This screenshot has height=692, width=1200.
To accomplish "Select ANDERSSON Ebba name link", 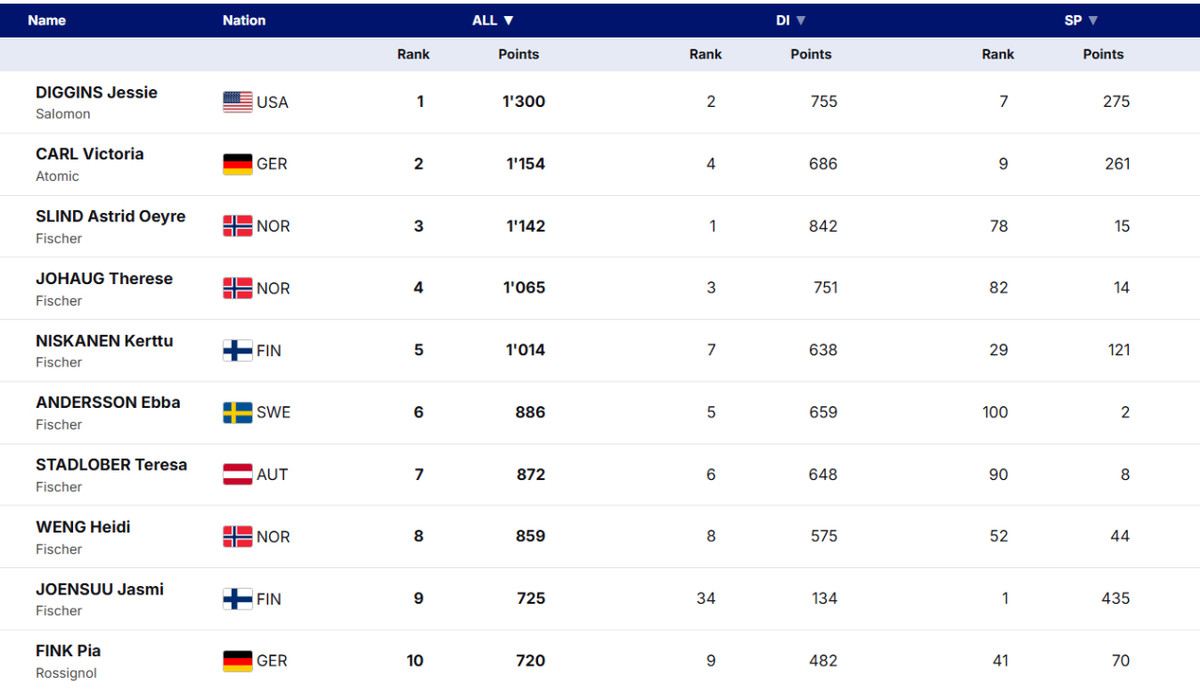I will [x=108, y=402].
